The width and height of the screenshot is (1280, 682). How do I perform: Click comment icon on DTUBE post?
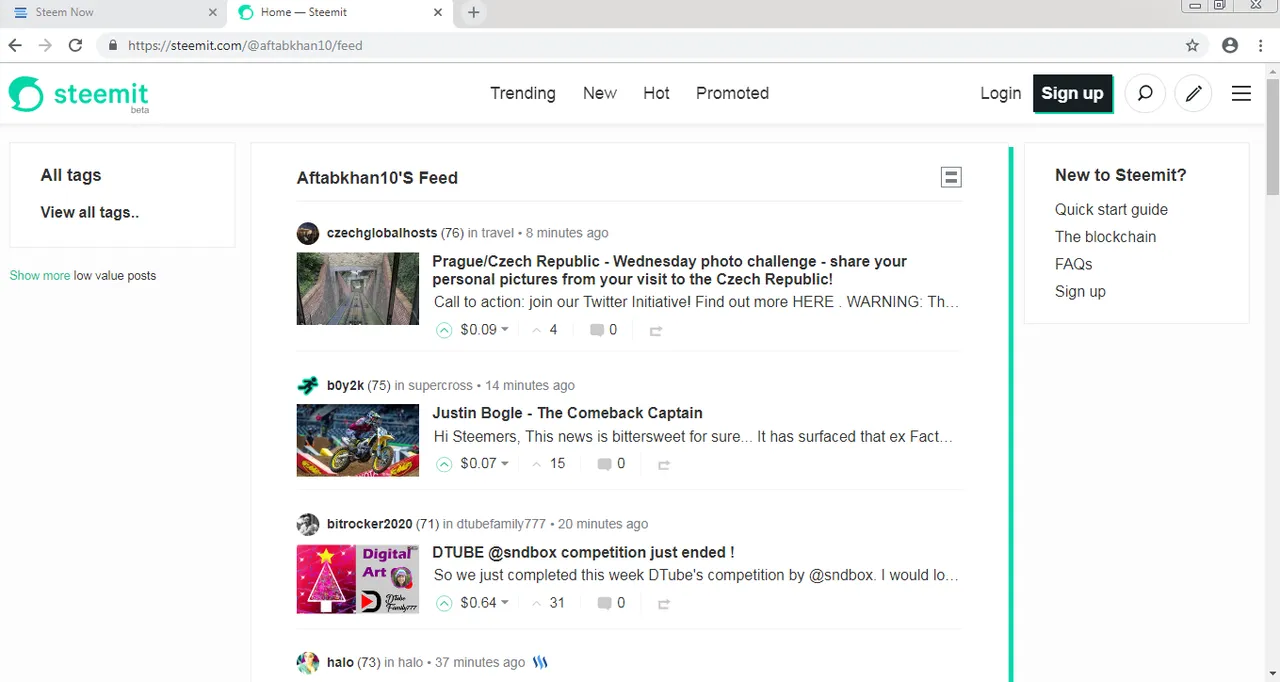click(604, 603)
